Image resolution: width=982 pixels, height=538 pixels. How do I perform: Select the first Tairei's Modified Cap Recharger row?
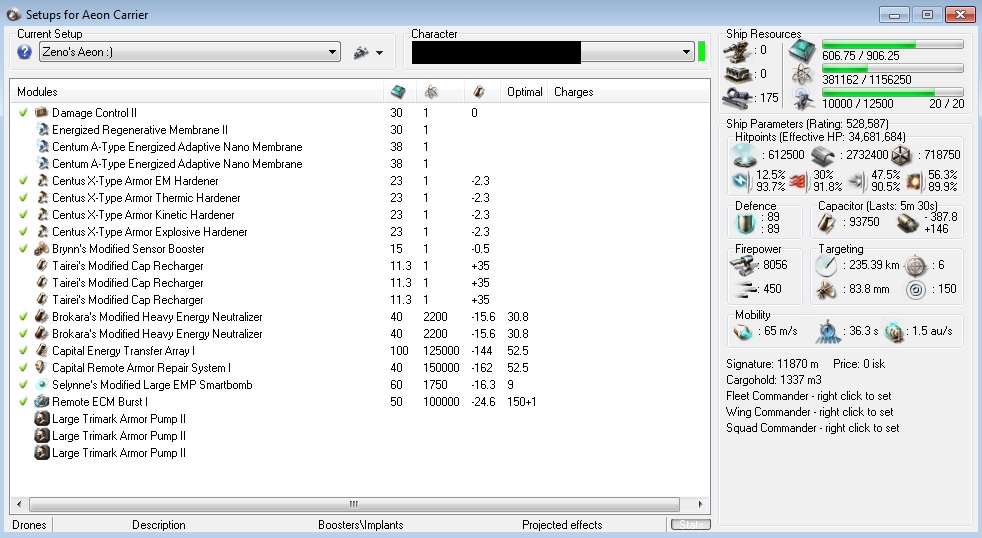coord(128,266)
